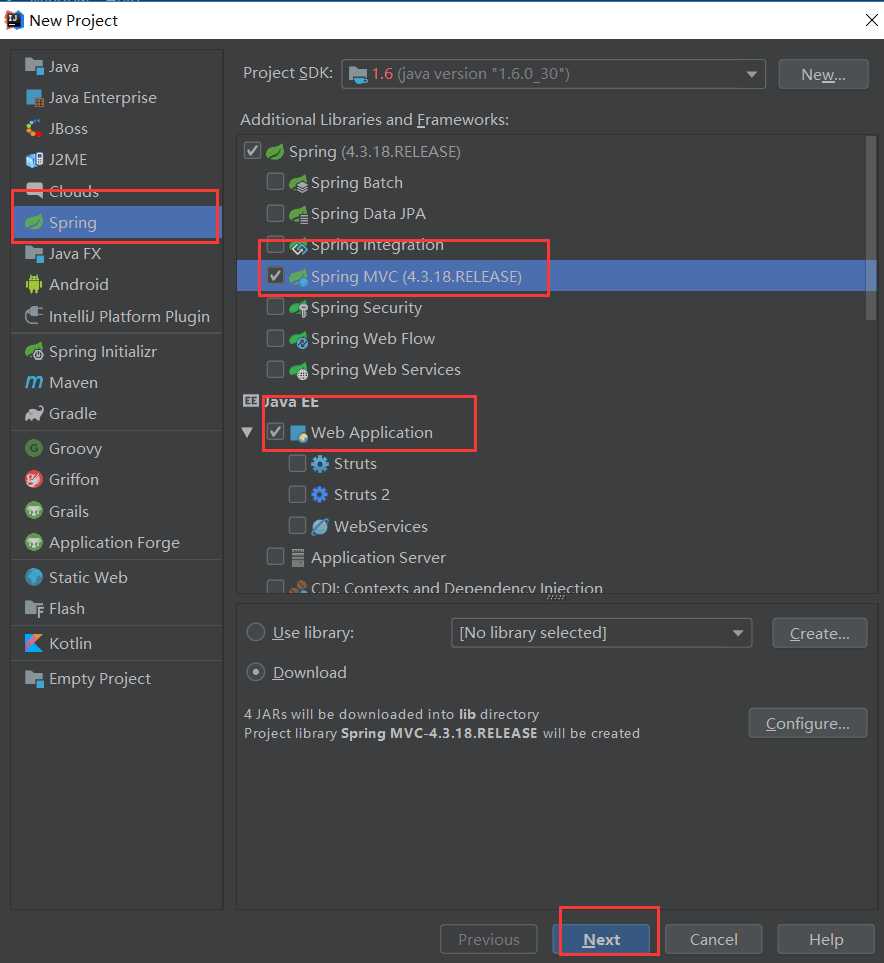Click the Struts 2 gear icon
Screen dimensions: 884x963
coord(319,494)
